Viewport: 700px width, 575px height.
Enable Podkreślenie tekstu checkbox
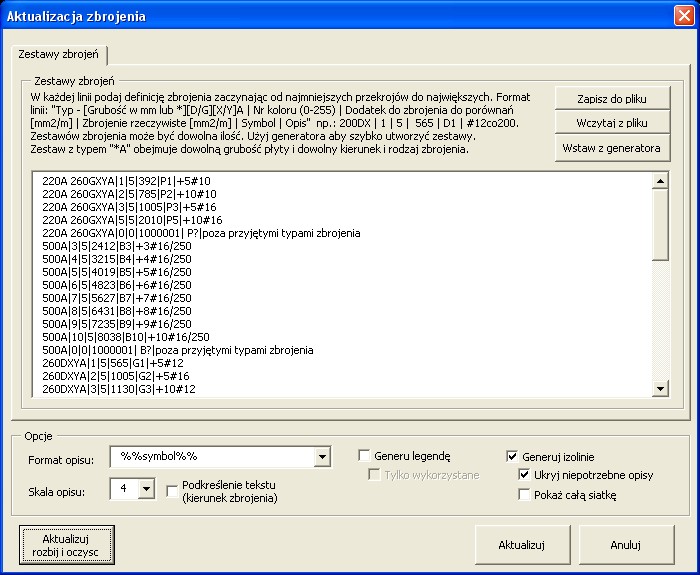point(172,489)
